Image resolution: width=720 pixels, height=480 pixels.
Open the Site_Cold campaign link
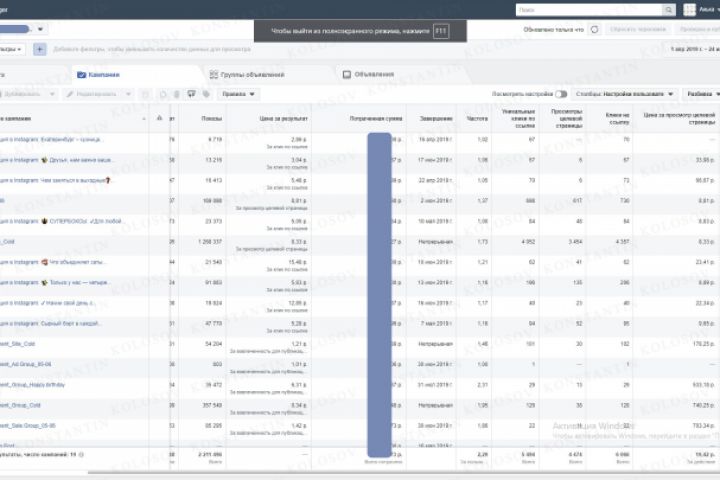click(x=17, y=344)
